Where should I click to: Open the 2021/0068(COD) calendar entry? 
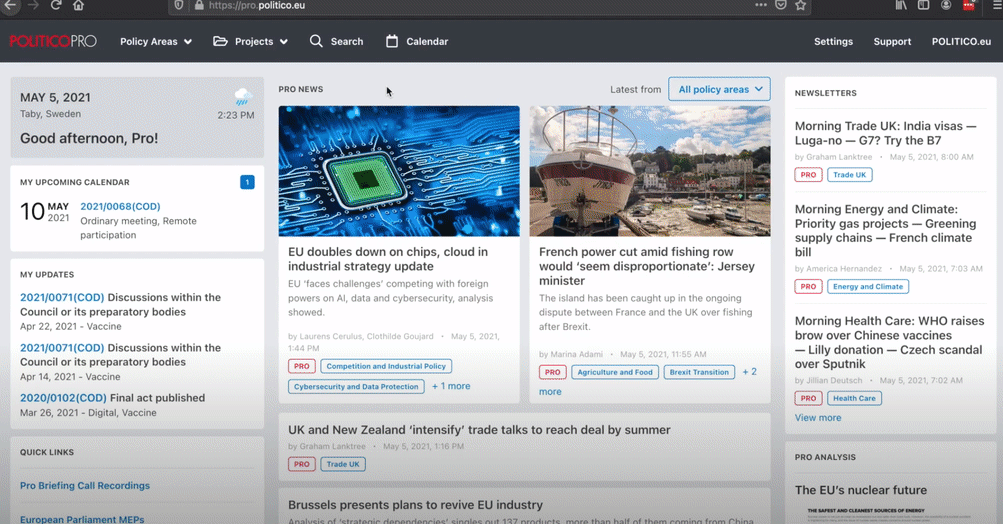click(120, 207)
